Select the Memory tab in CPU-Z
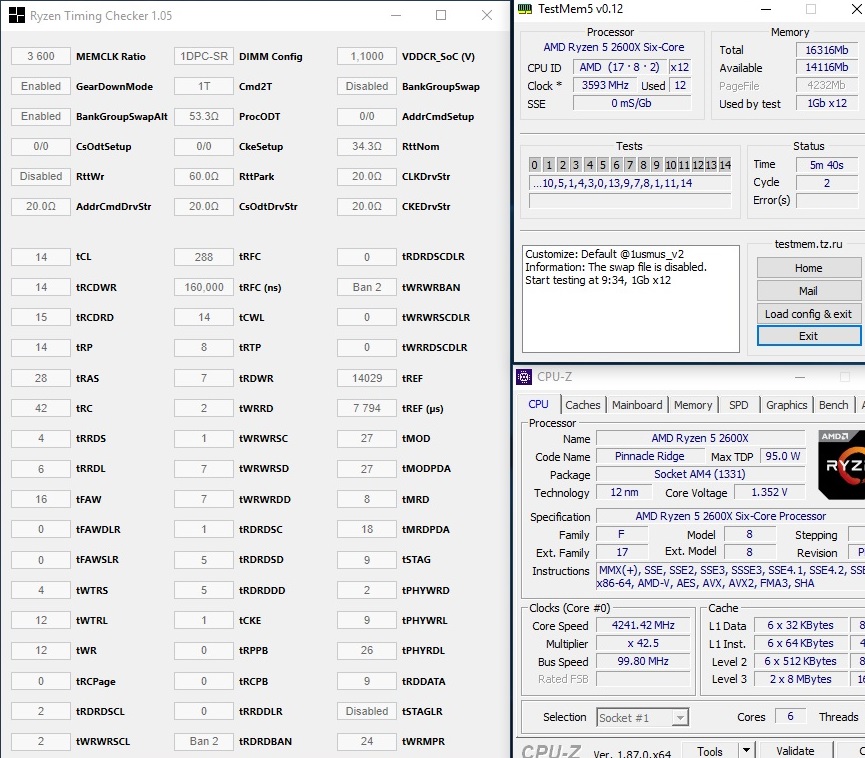The height and width of the screenshot is (758, 865). point(693,405)
